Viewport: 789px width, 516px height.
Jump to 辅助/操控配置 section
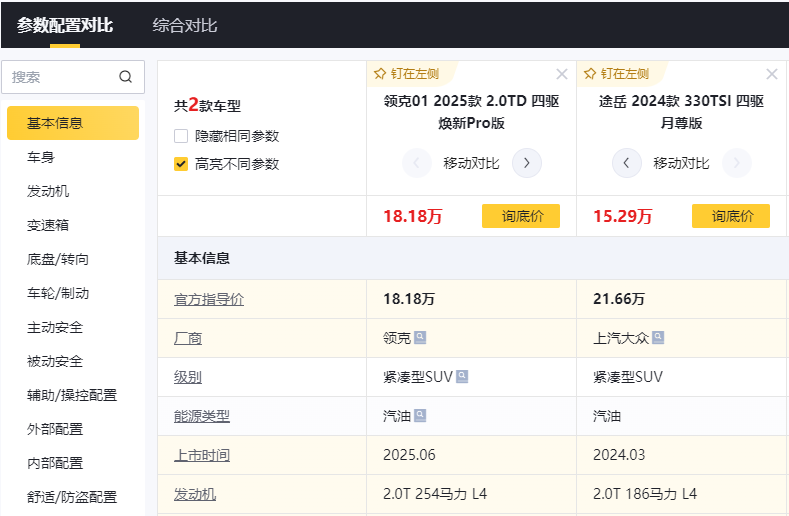pos(72,395)
